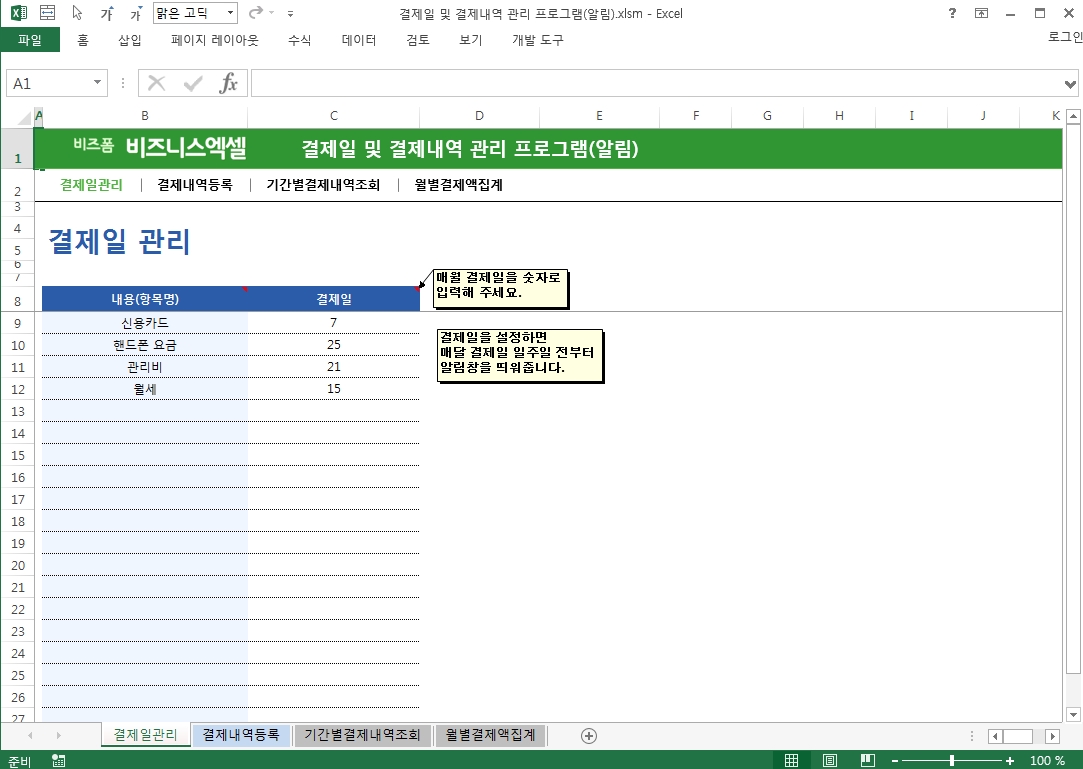Select column B header
The height and width of the screenshot is (769, 1083).
pyautogui.click(x=144, y=116)
